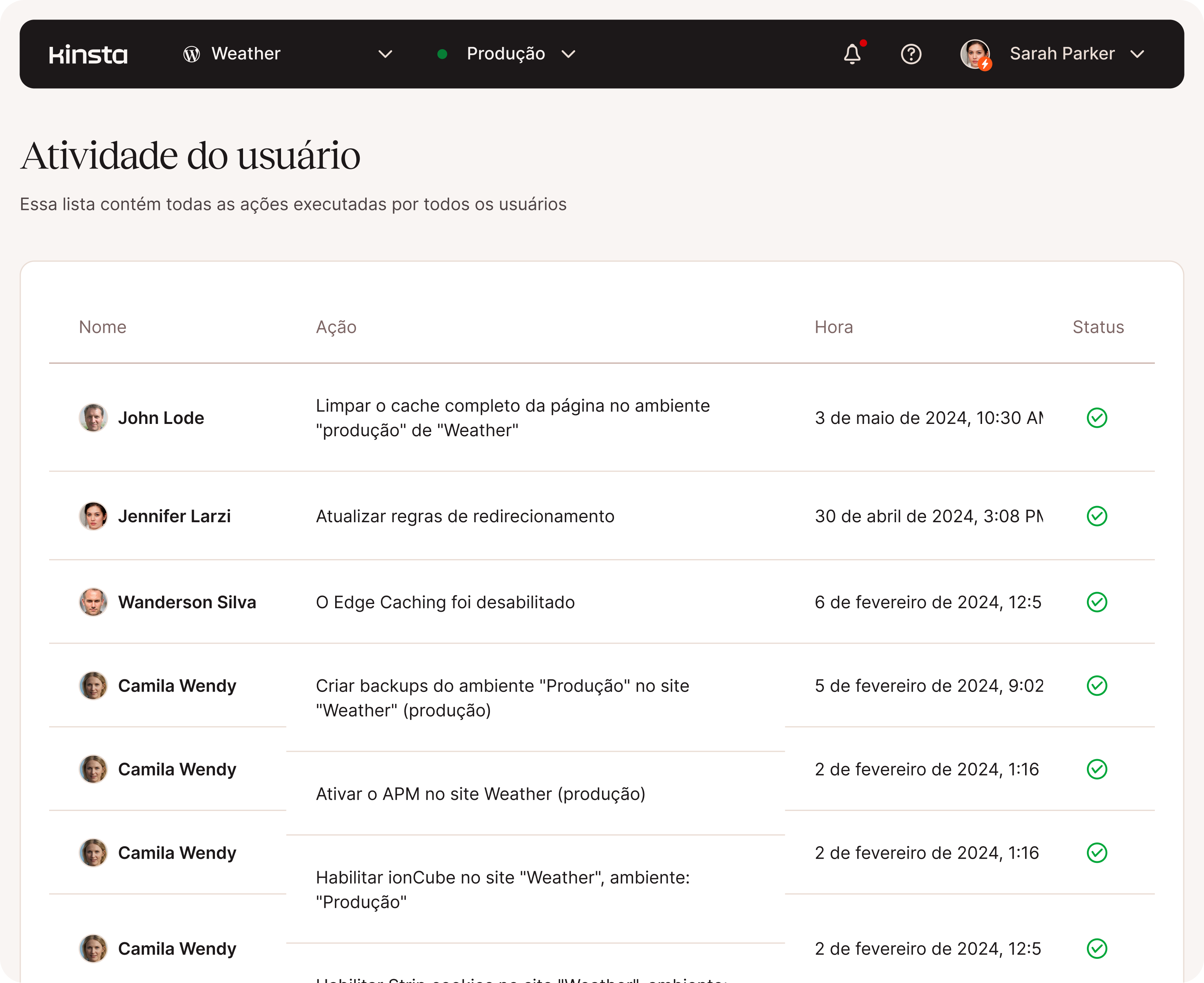
Task: Expand the Sarah Parker user menu chevron
Action: click(x=1137, y=55)
